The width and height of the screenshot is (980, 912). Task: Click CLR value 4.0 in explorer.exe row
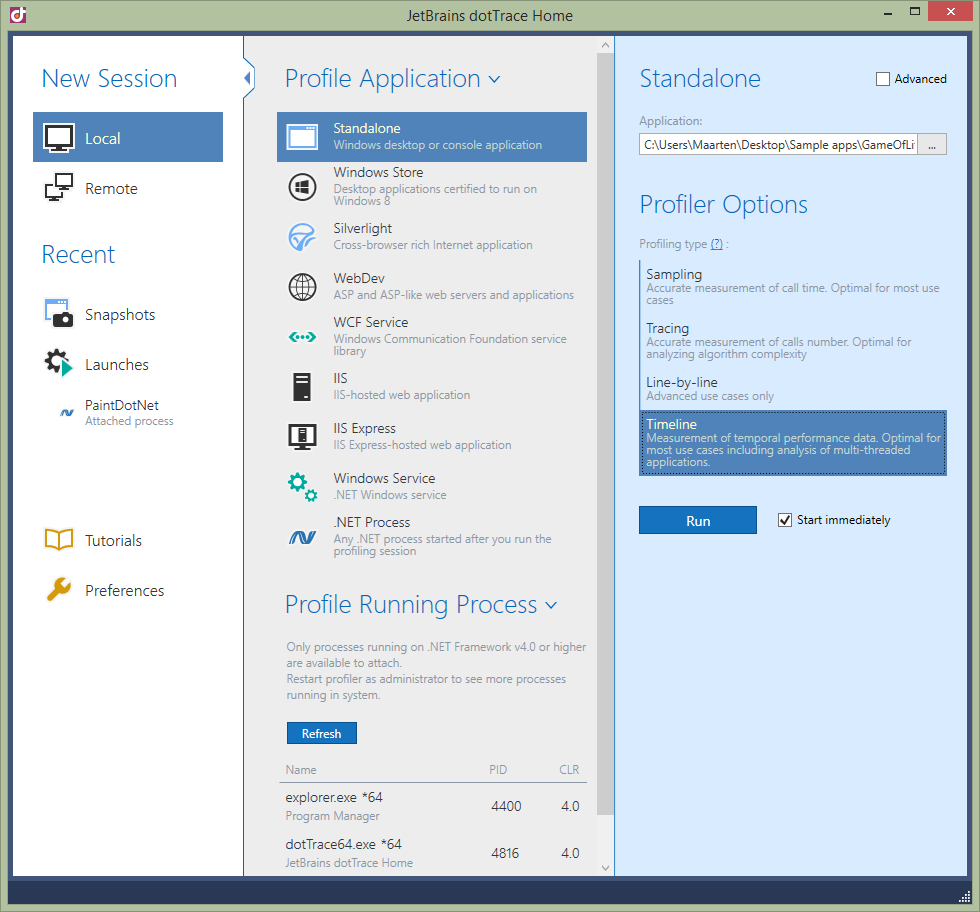coord(570,806)
